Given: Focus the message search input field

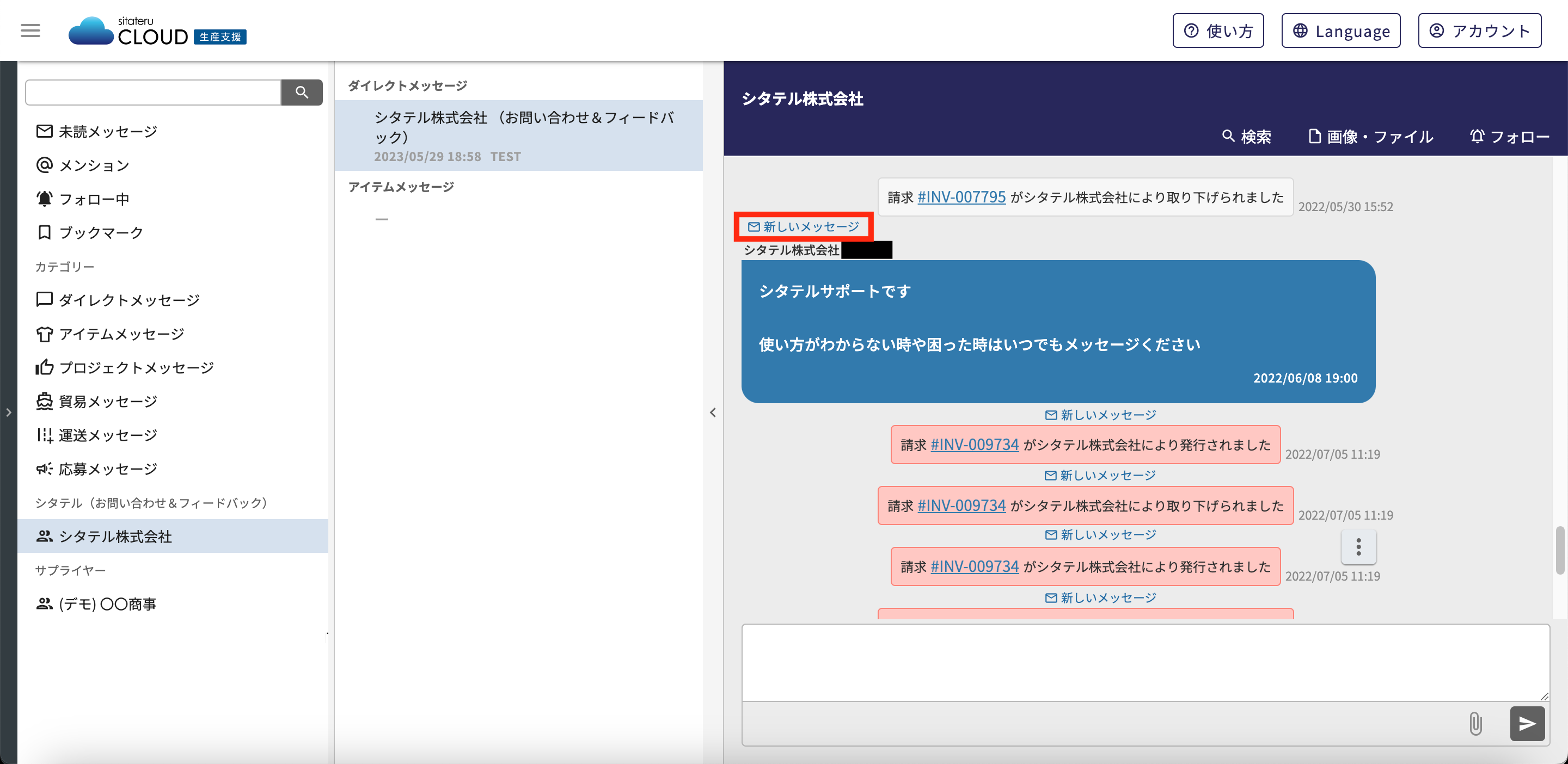Looking at the screenshot, I should (x=154, y=92).
